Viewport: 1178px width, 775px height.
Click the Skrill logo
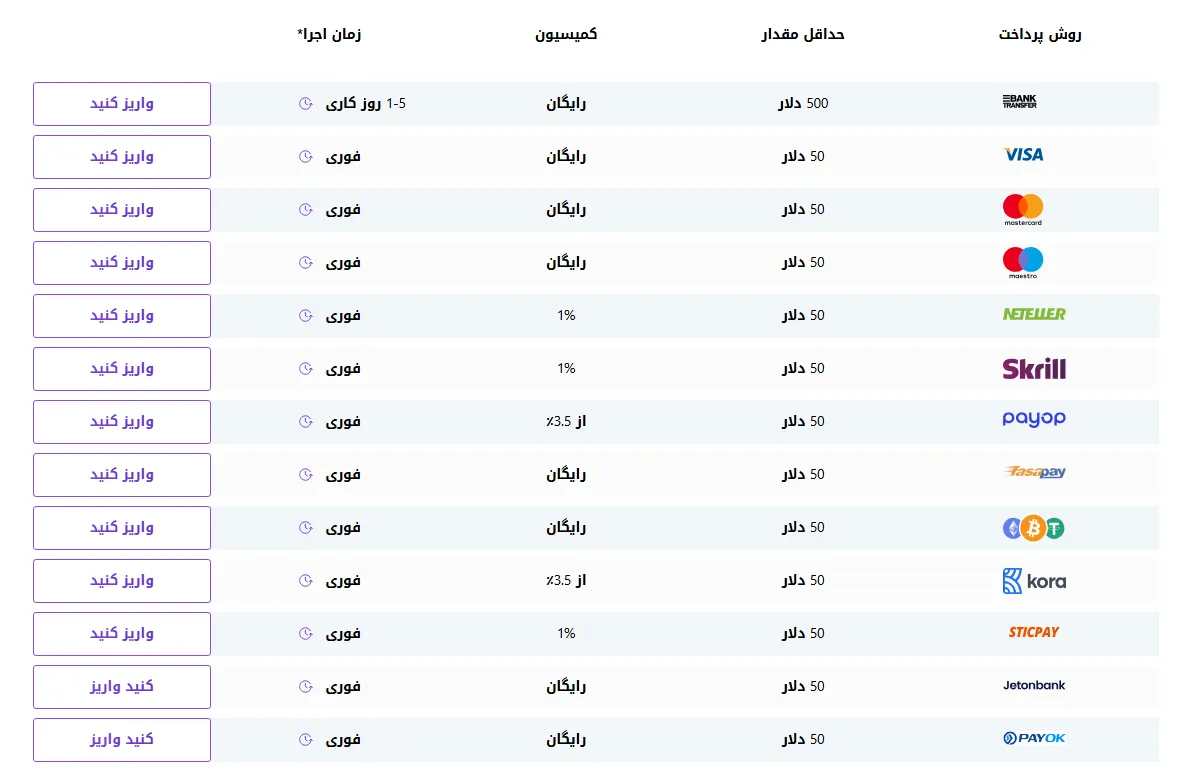pyautogui.click(x=1034, y=368)
